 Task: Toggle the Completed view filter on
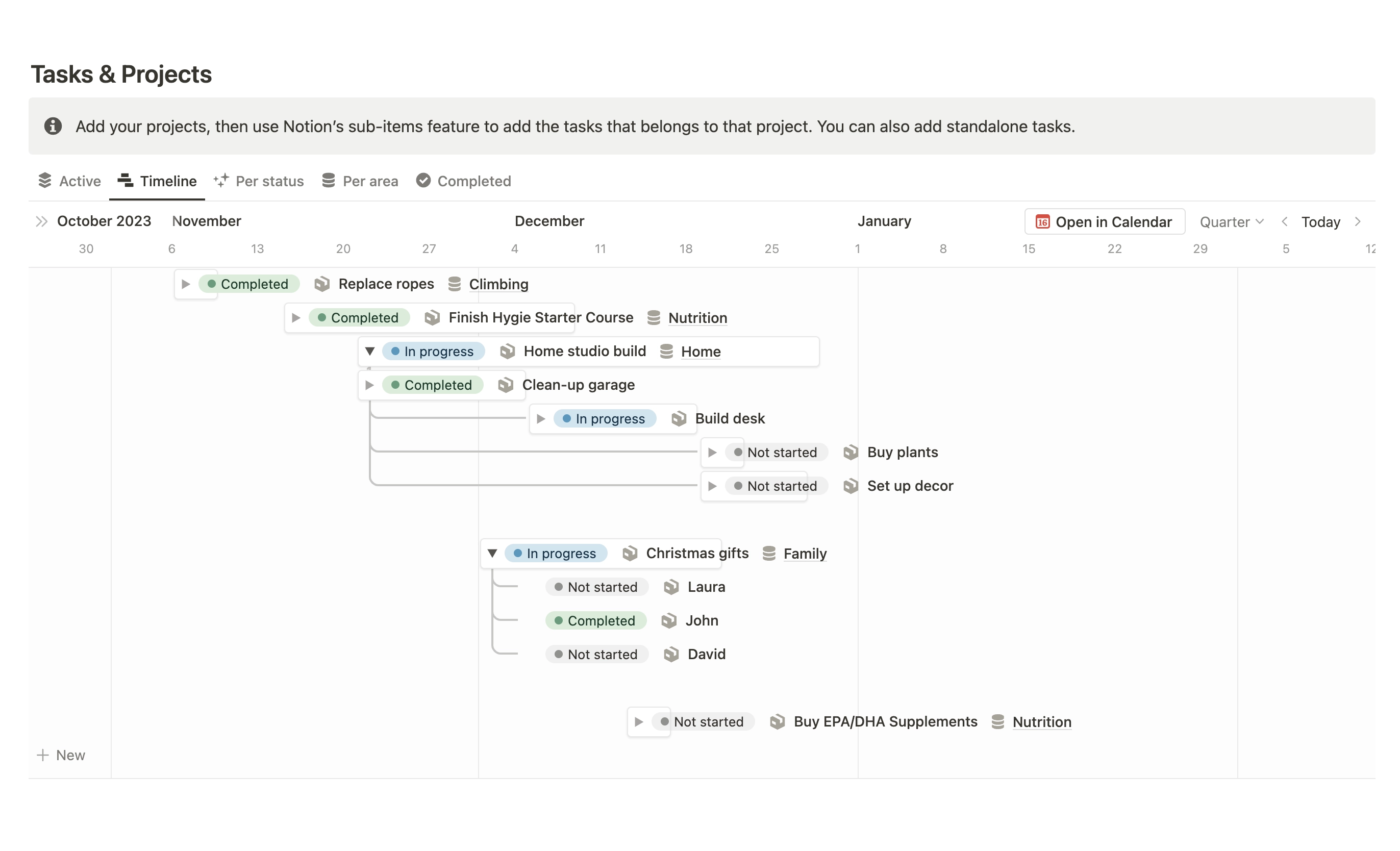coord(463,181)
